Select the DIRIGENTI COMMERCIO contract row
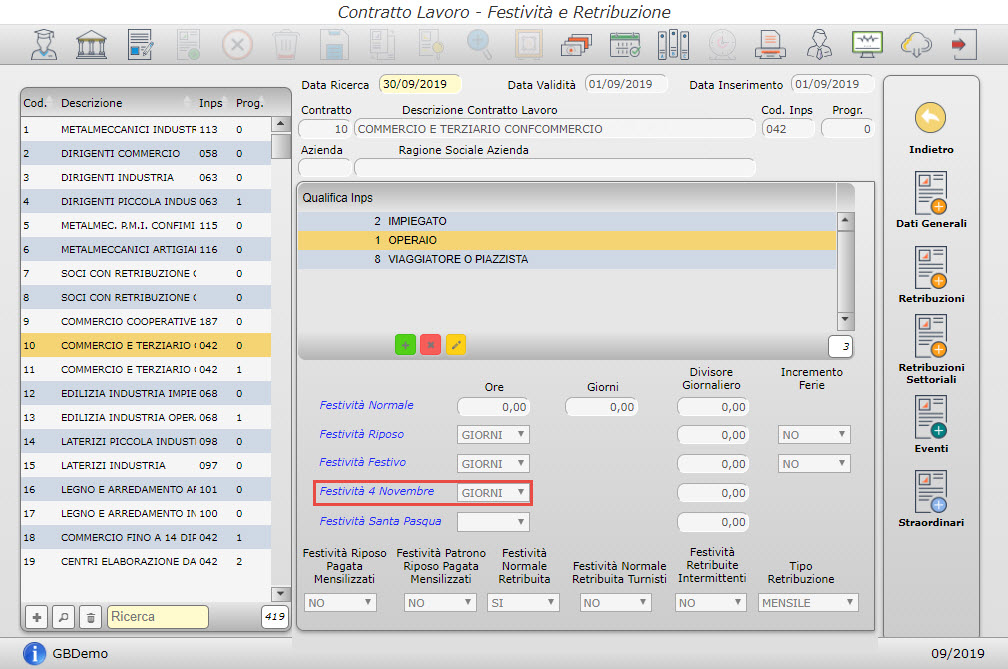Viewport: 1008px width, 669px height. (x=145, y=154)
